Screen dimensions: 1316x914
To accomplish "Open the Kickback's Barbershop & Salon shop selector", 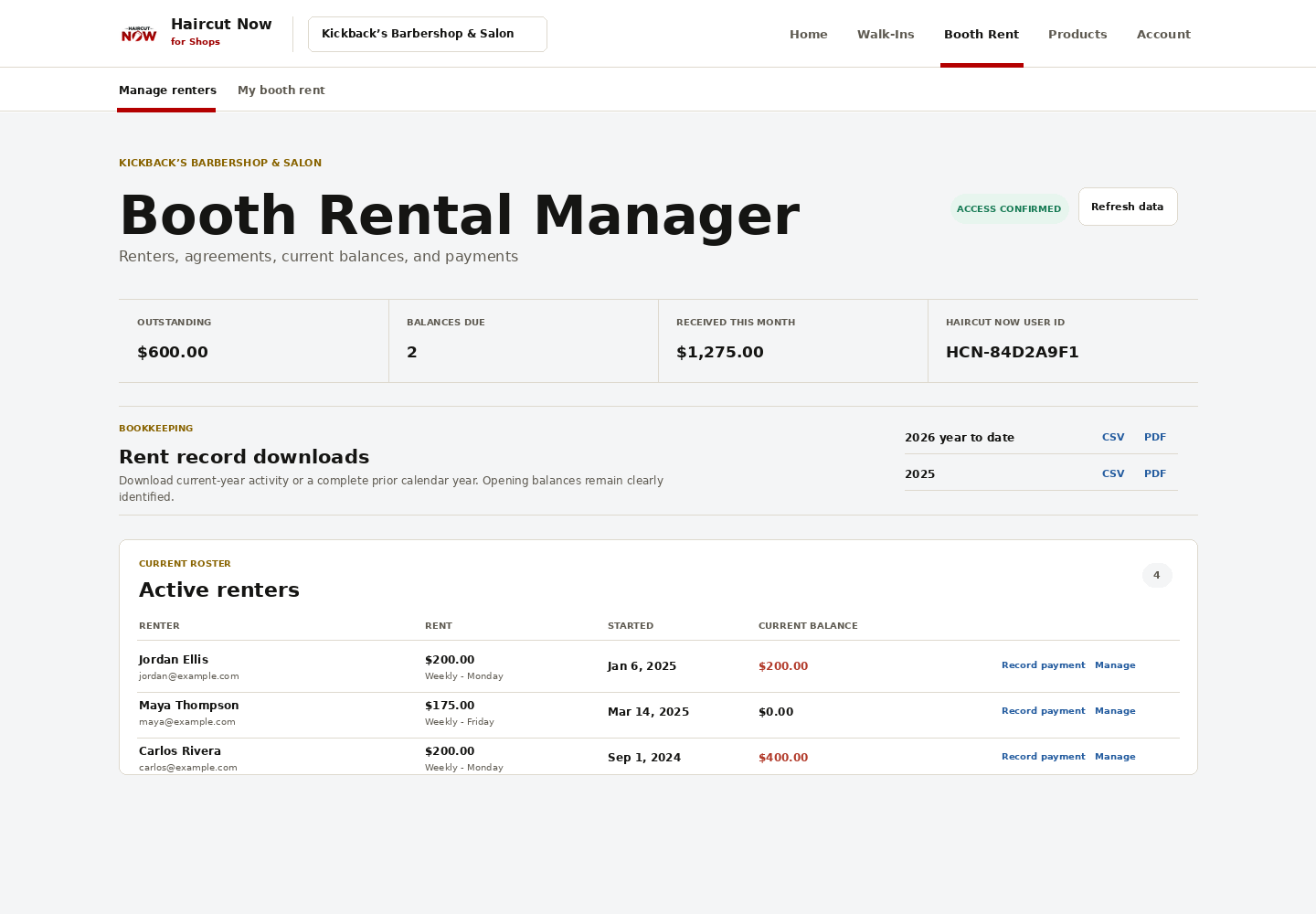I will [428, 34].
